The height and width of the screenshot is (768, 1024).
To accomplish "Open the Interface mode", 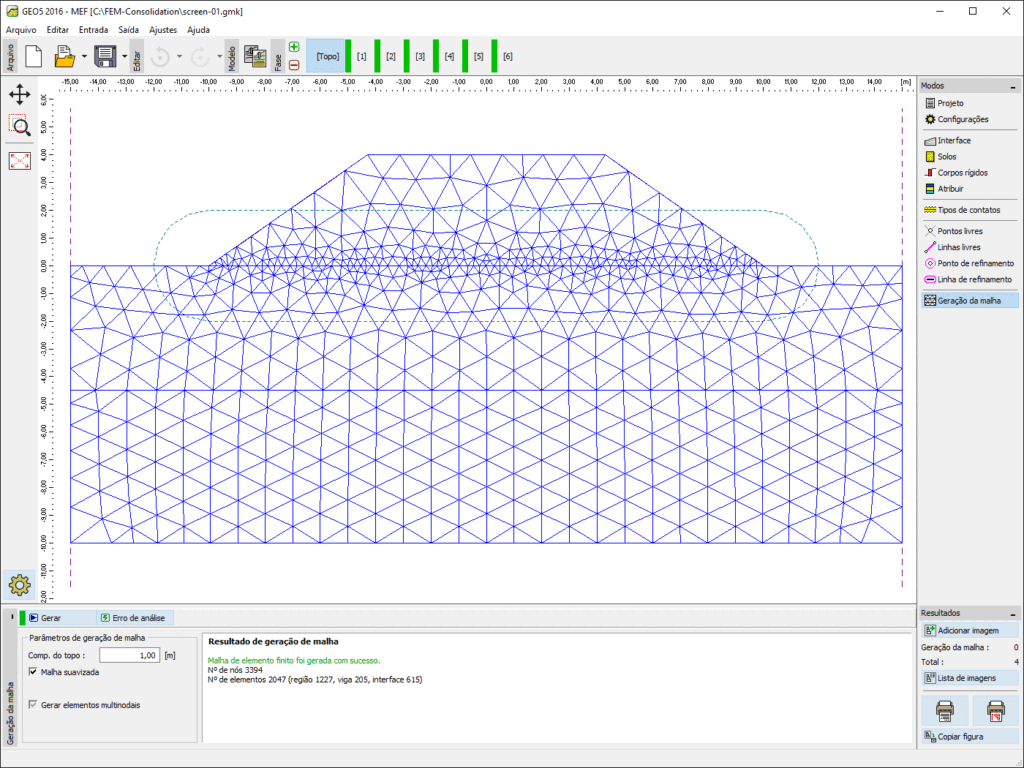I will [970, 140].
